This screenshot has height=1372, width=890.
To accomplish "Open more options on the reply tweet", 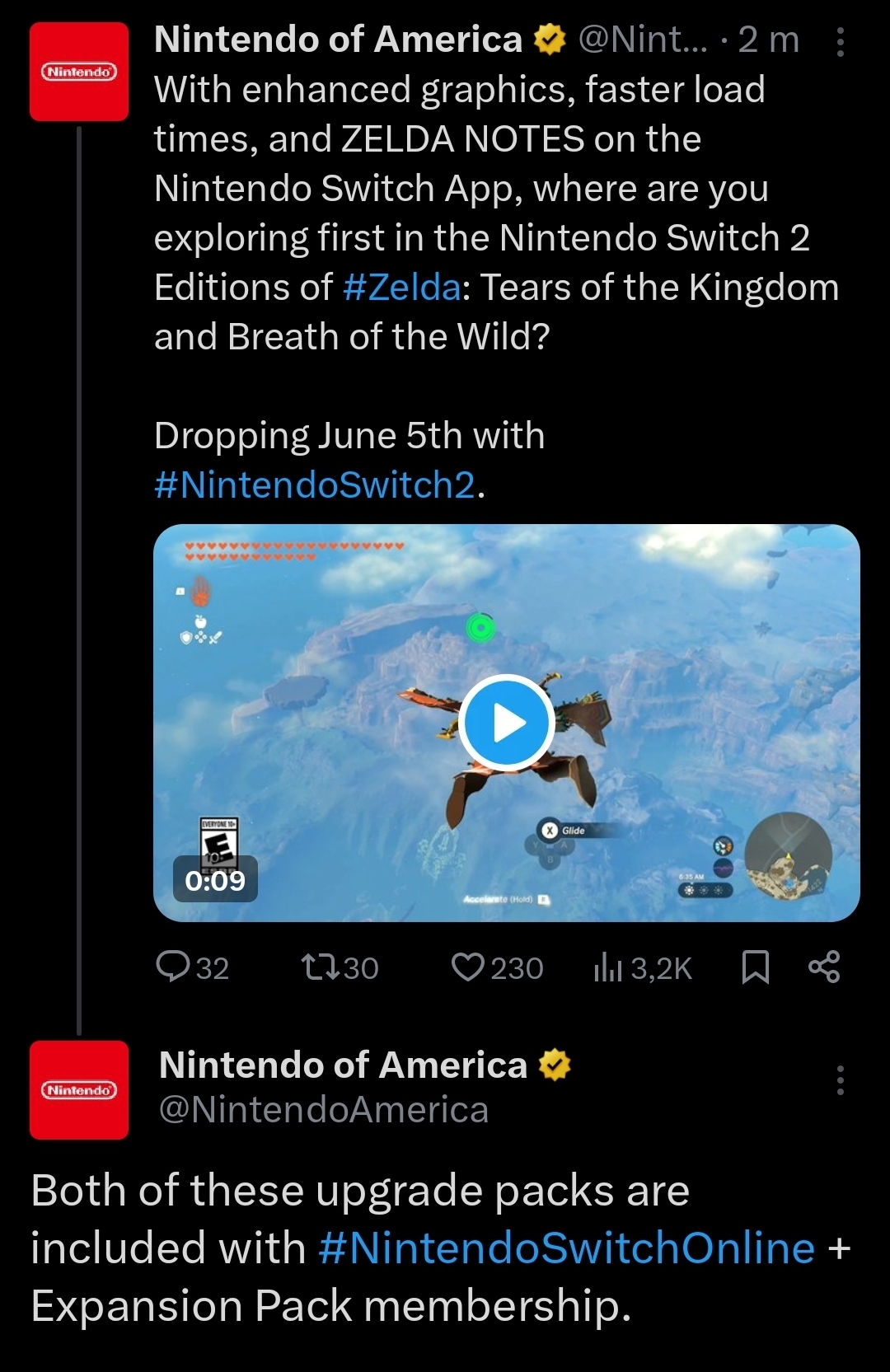I will click(x=840, y=1079).
